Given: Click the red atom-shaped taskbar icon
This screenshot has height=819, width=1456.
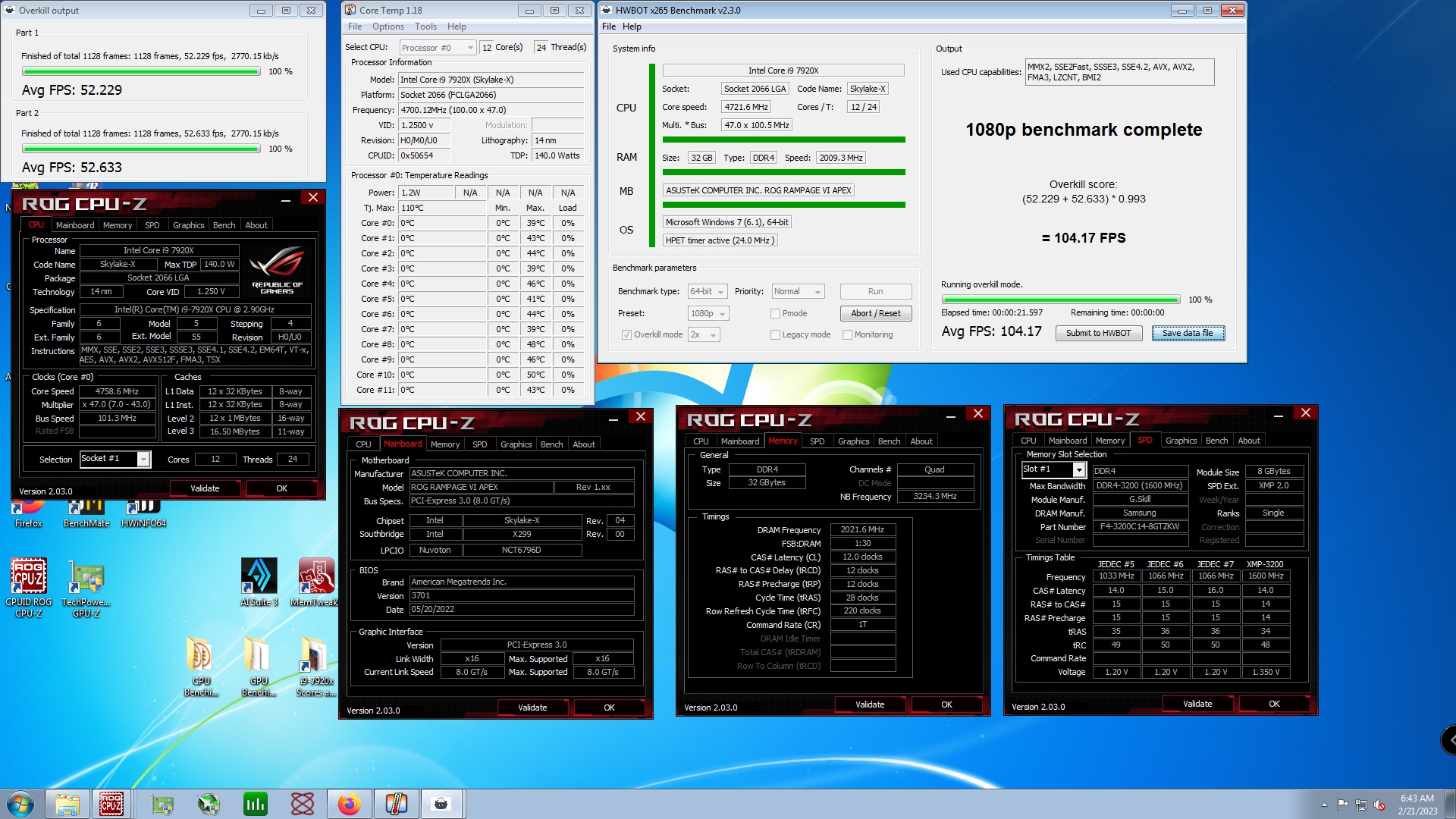Looking at the screenshot, I should (302, 804).
